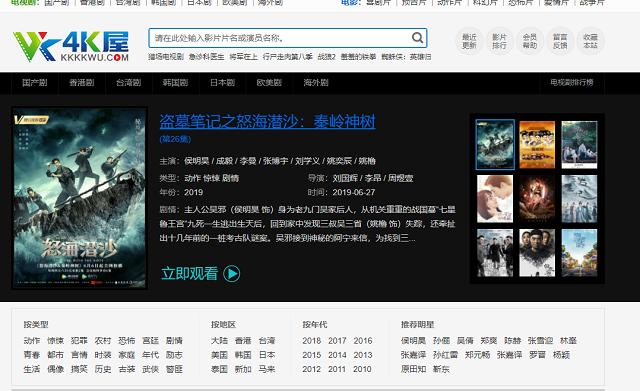The image size is (640, 391).
Task: Filter by genre 家庭
Action: point(127,355)
